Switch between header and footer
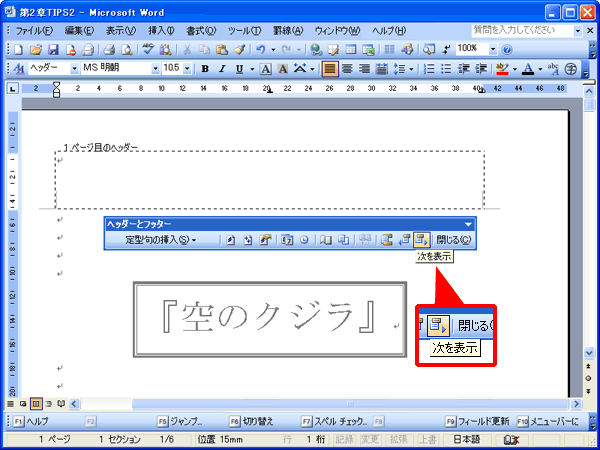The image size is (600, 450). [387, 240]
